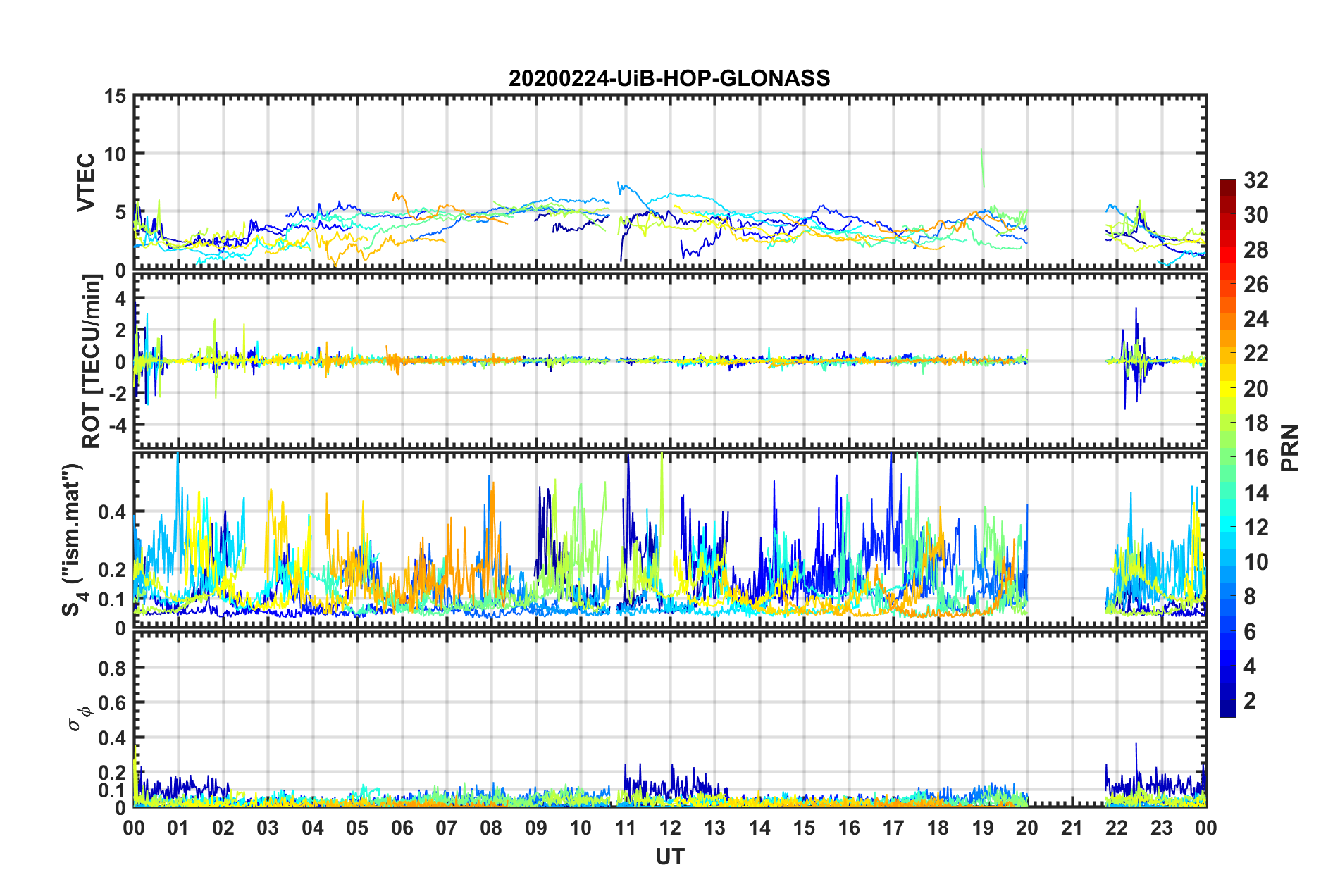
Task: Click colorbar tick value 10
Action: tap(1255, 561)
